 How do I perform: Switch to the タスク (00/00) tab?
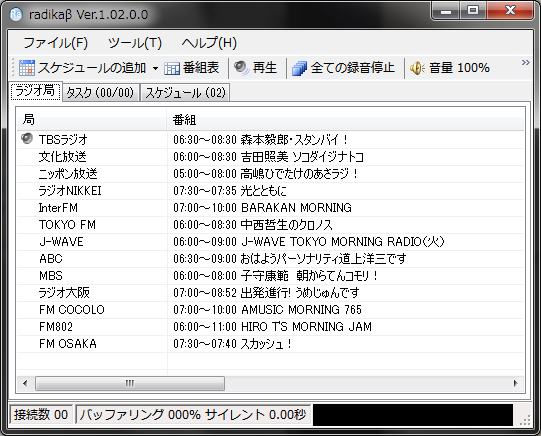[x=100, y=92]
